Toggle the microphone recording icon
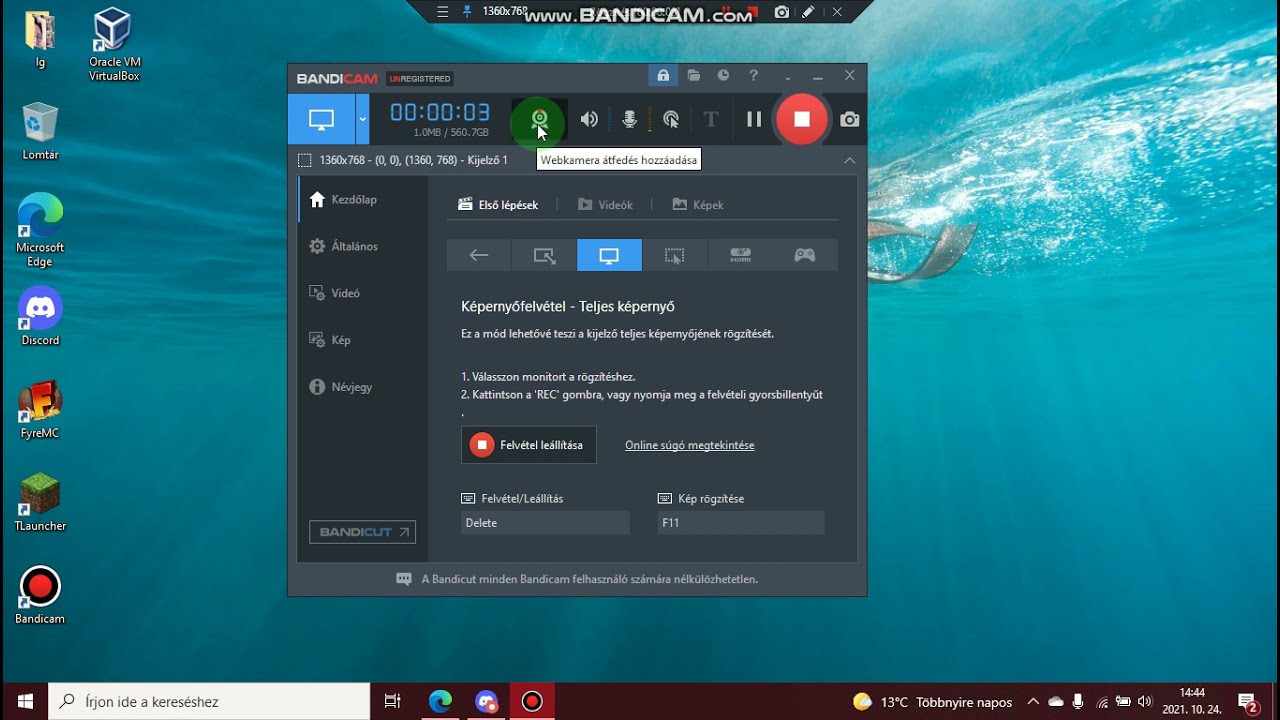The image size is (1280, 720). [629, 120]
